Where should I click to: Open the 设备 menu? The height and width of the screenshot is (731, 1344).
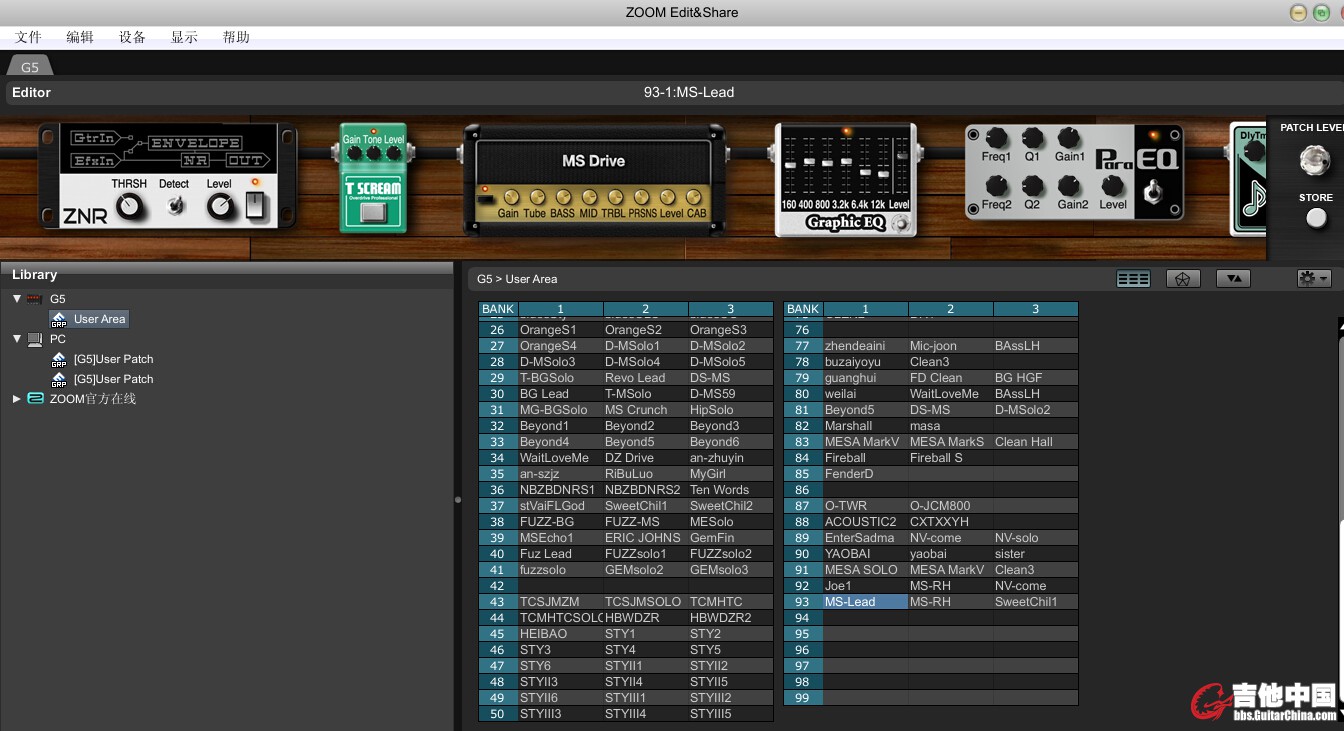[x=132, y=37]
